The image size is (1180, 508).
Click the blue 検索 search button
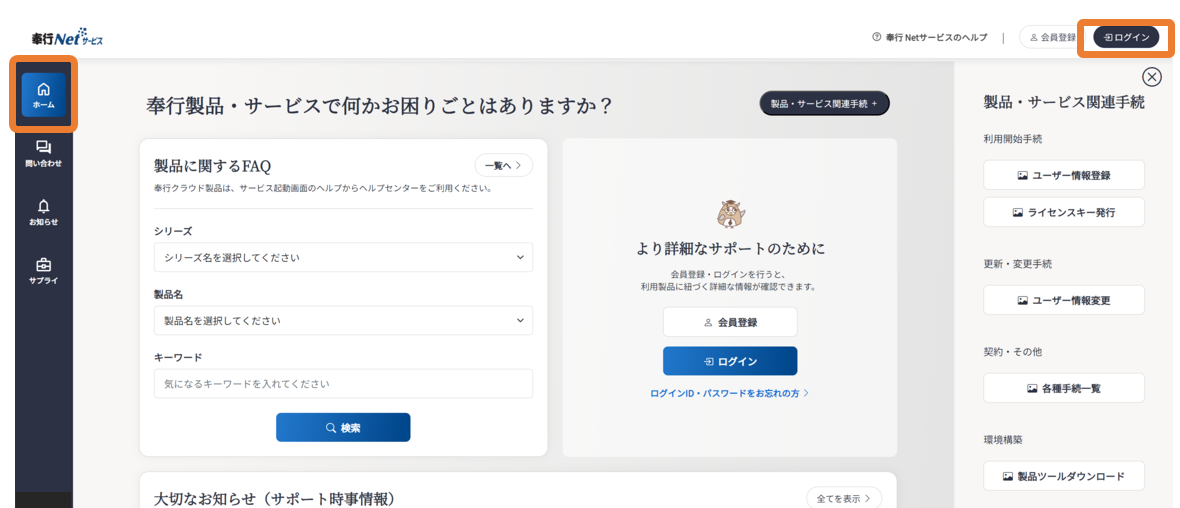coord(343,427)
